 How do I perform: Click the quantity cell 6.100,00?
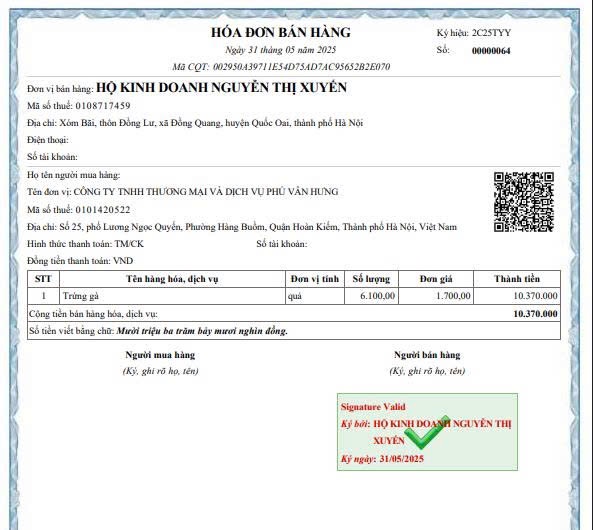point(371,296)
